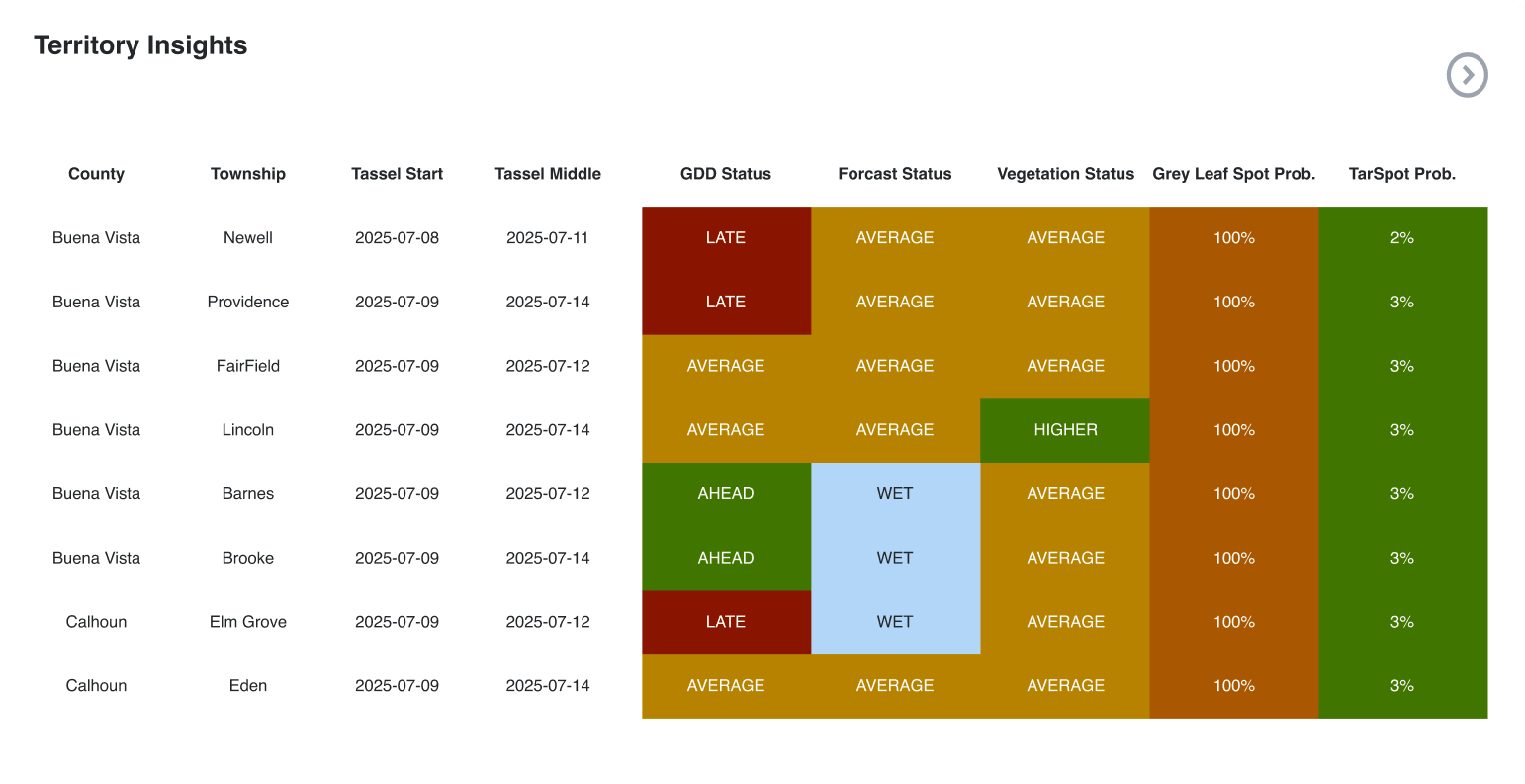Screen dimensions: 1525x784
Task: Sort by the Tassel Start column header
Action: pos(397,173)
